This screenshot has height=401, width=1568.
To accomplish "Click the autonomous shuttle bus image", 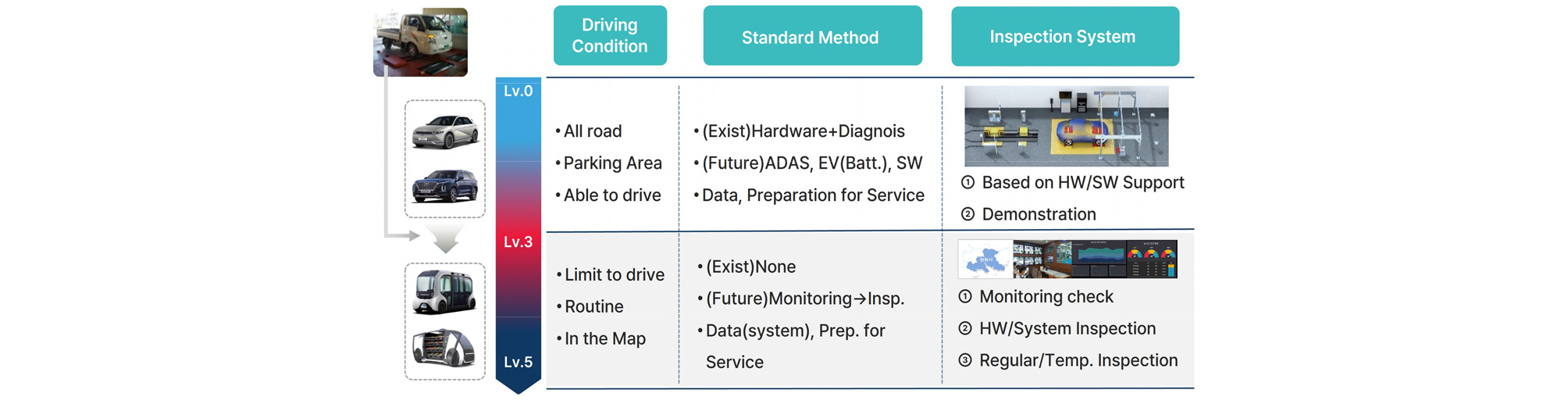I will [x=444, y=292].
